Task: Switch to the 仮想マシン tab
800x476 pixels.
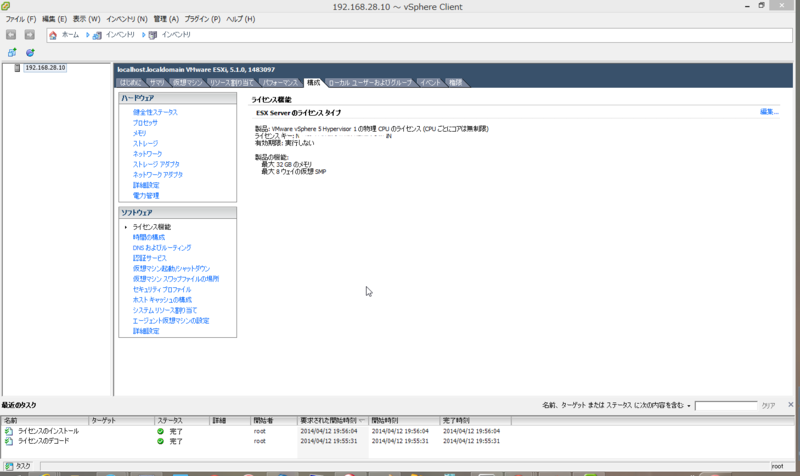Action: (187, 83)
